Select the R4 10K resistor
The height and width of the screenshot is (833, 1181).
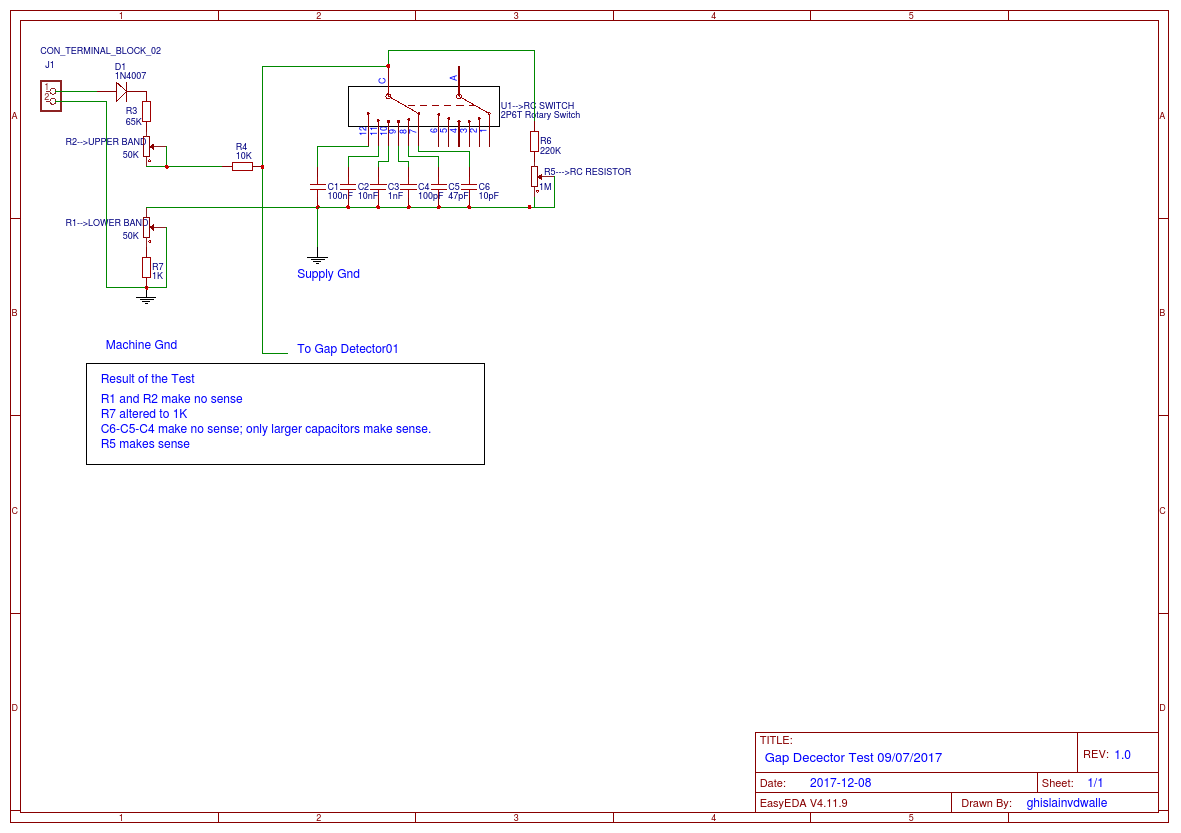(242, 167)
